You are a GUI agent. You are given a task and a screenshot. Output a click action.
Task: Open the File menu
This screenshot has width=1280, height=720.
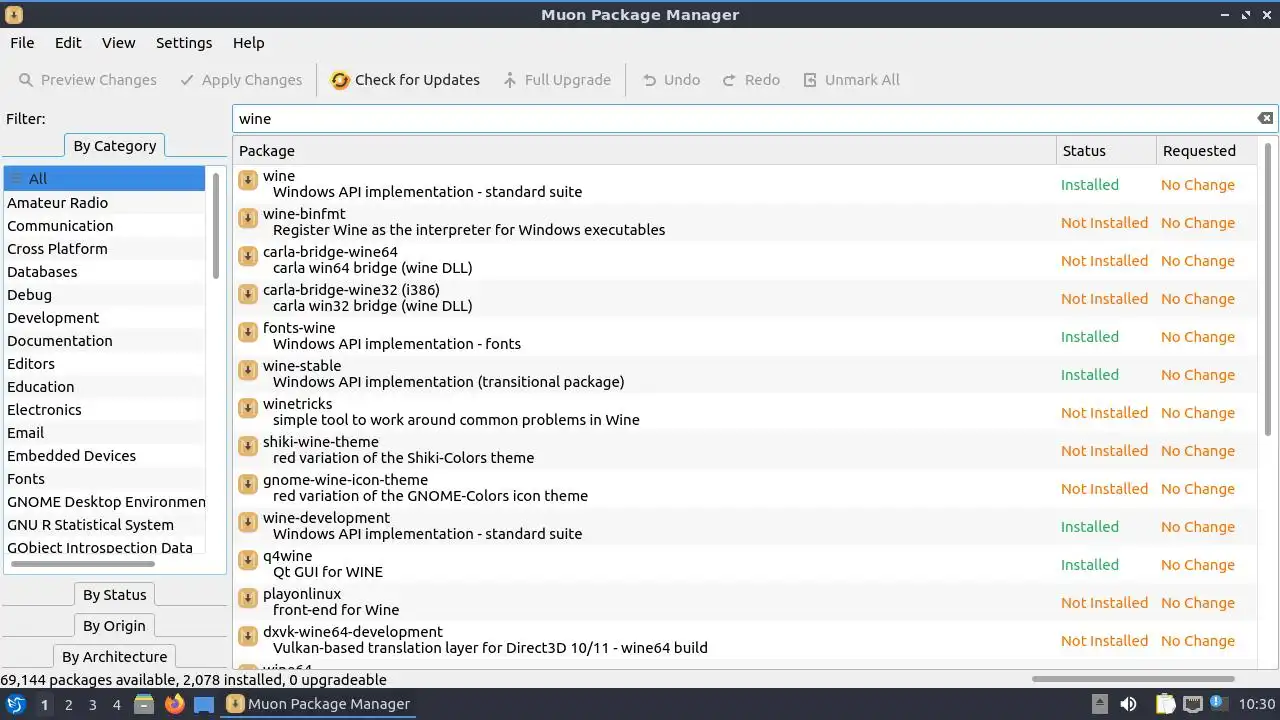coord(22,43)
